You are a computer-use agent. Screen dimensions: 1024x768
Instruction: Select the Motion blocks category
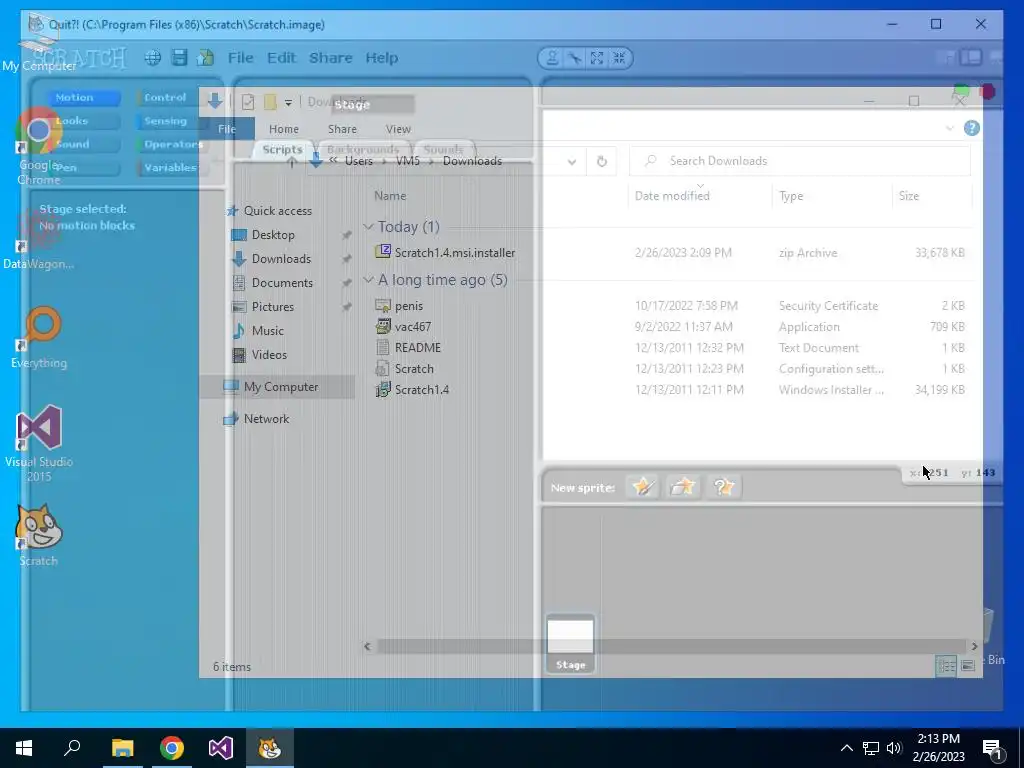tap(84, 97)
